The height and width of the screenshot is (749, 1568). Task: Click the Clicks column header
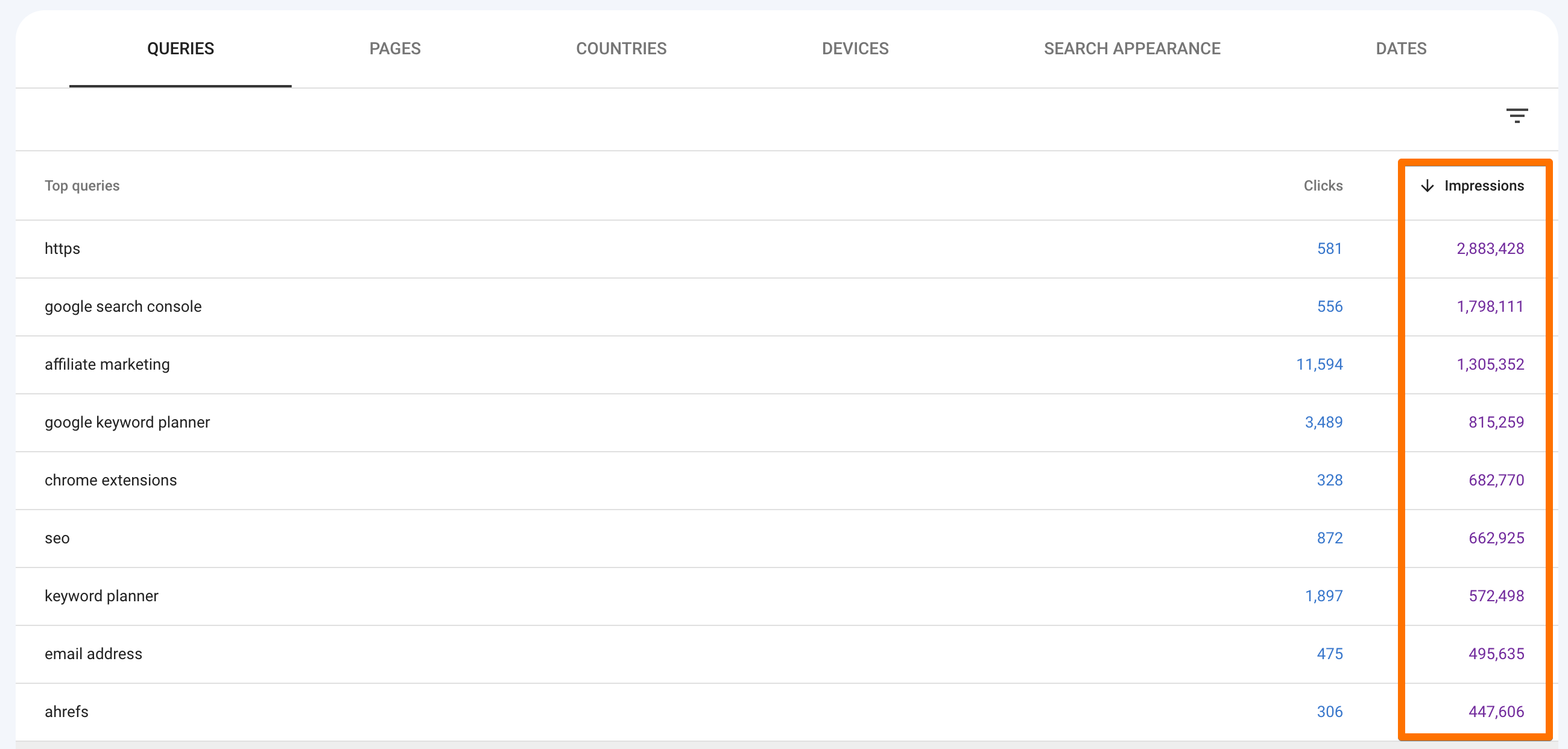[1323, 186]
